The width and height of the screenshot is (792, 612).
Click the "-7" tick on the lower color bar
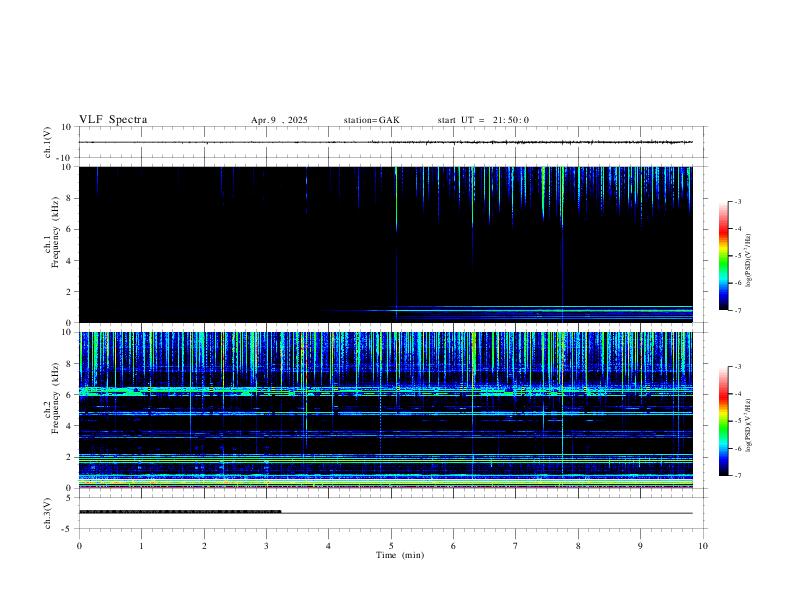[x=738, y=476]
